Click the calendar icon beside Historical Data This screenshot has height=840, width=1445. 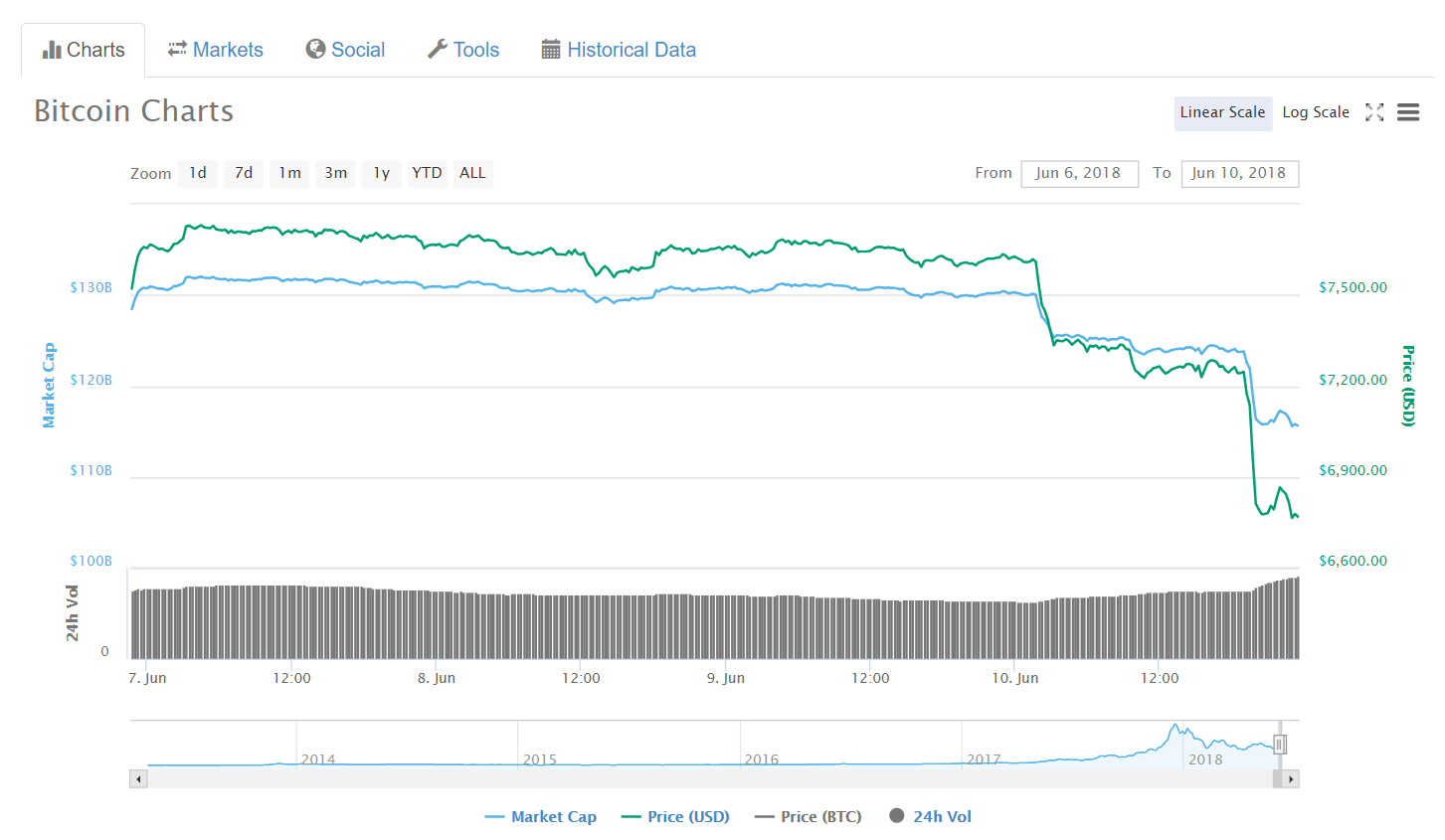551,50
